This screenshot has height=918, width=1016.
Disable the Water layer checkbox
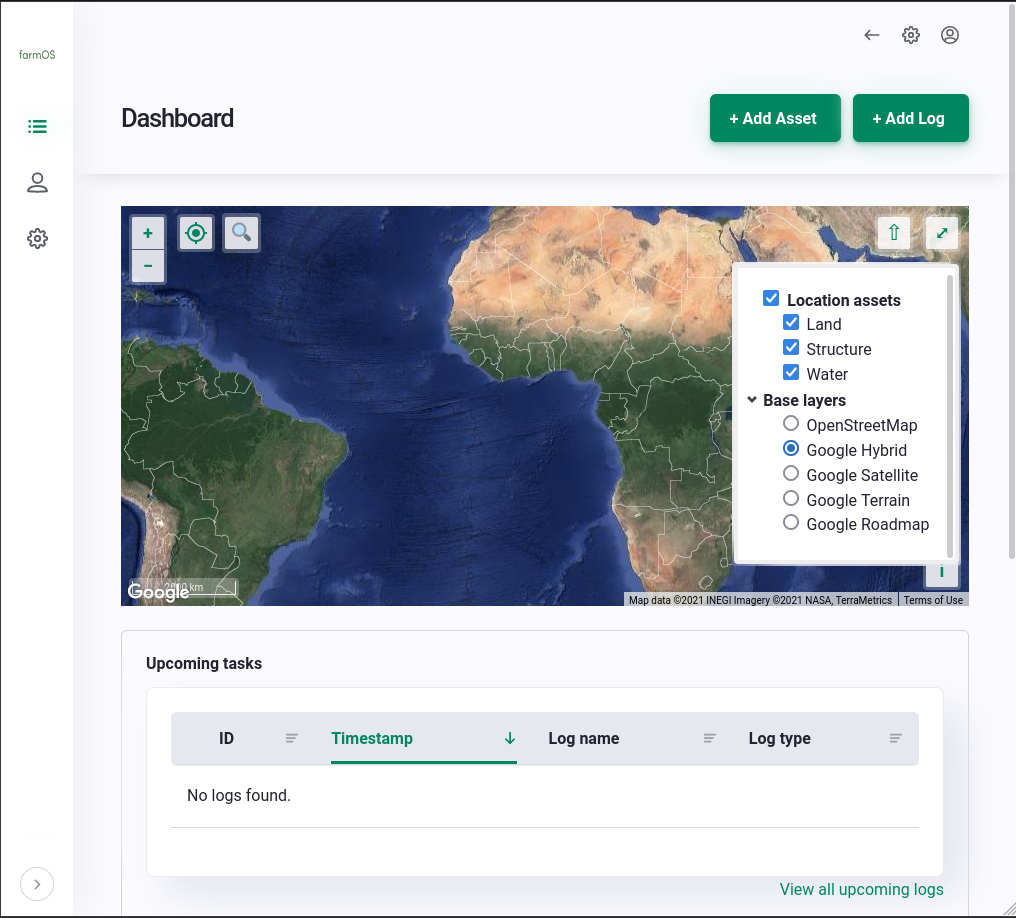pos(791,372)
